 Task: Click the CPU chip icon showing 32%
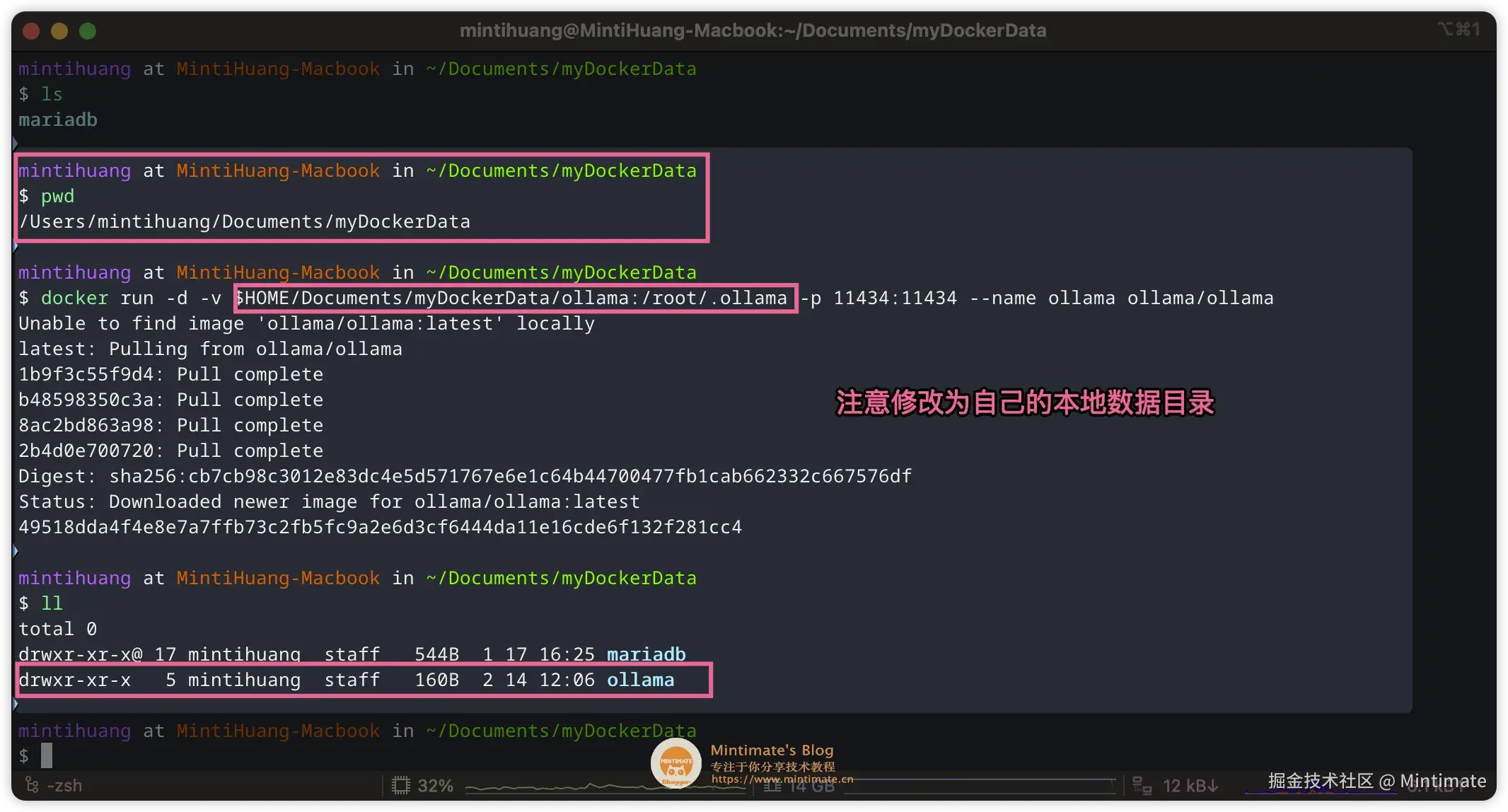tap(400, 785)
